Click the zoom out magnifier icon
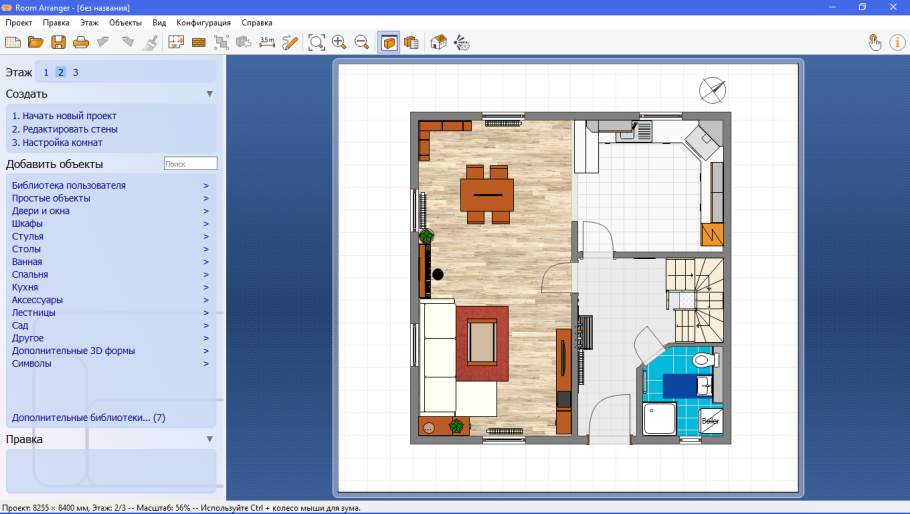 [362, 42]
